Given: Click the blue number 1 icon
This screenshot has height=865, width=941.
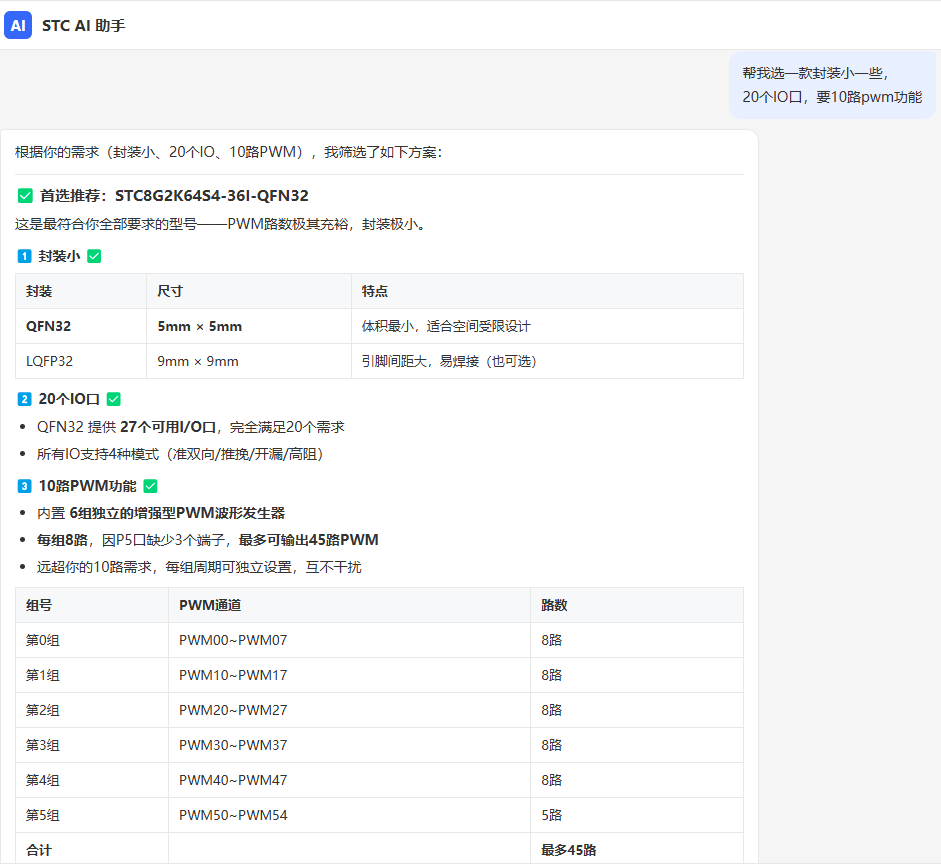Looking at the screenshot, I should 24,256.
